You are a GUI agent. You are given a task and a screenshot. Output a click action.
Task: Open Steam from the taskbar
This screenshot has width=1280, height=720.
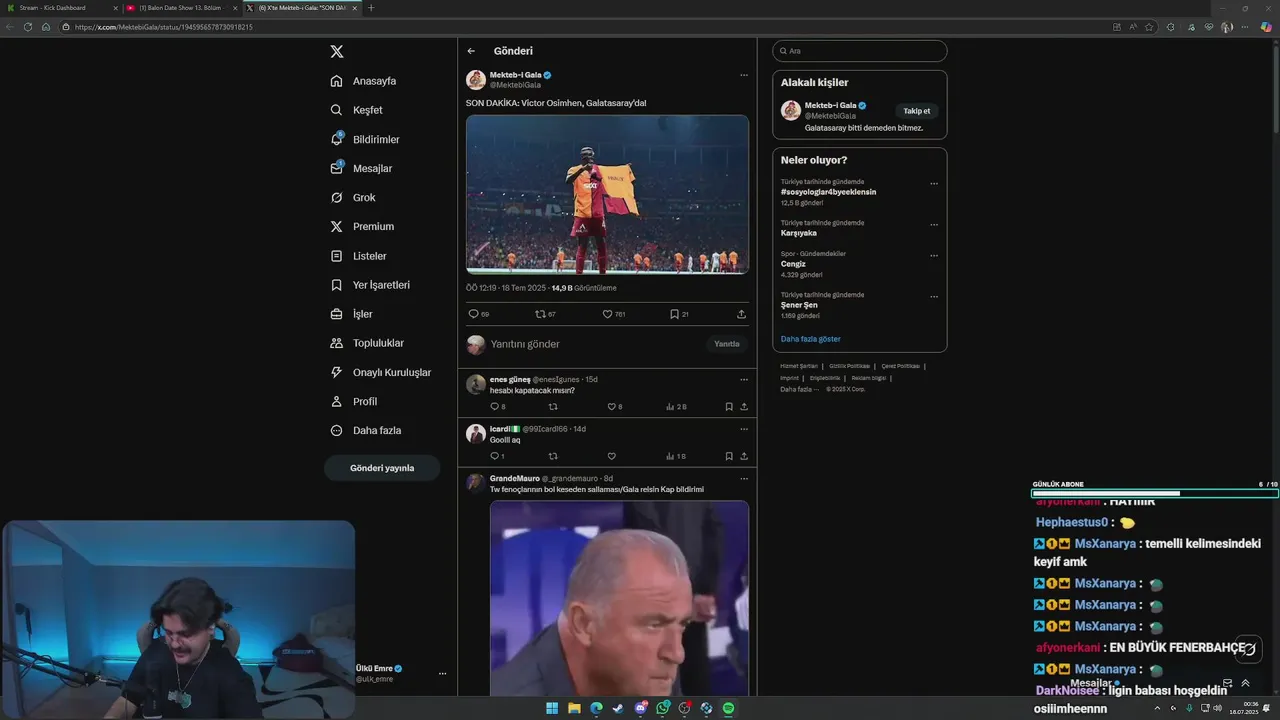(618, 708)
